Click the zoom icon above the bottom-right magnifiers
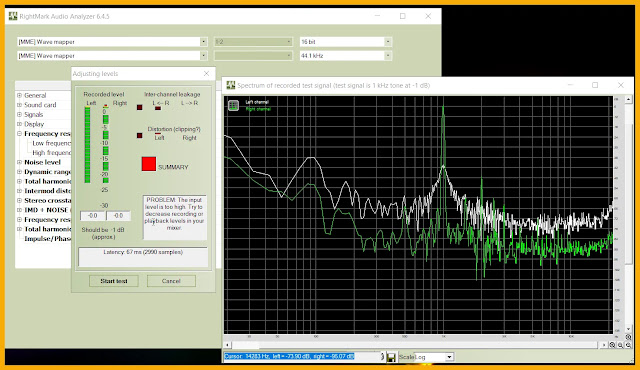Viewport: 640px width, 370px height. pos(628,337)
